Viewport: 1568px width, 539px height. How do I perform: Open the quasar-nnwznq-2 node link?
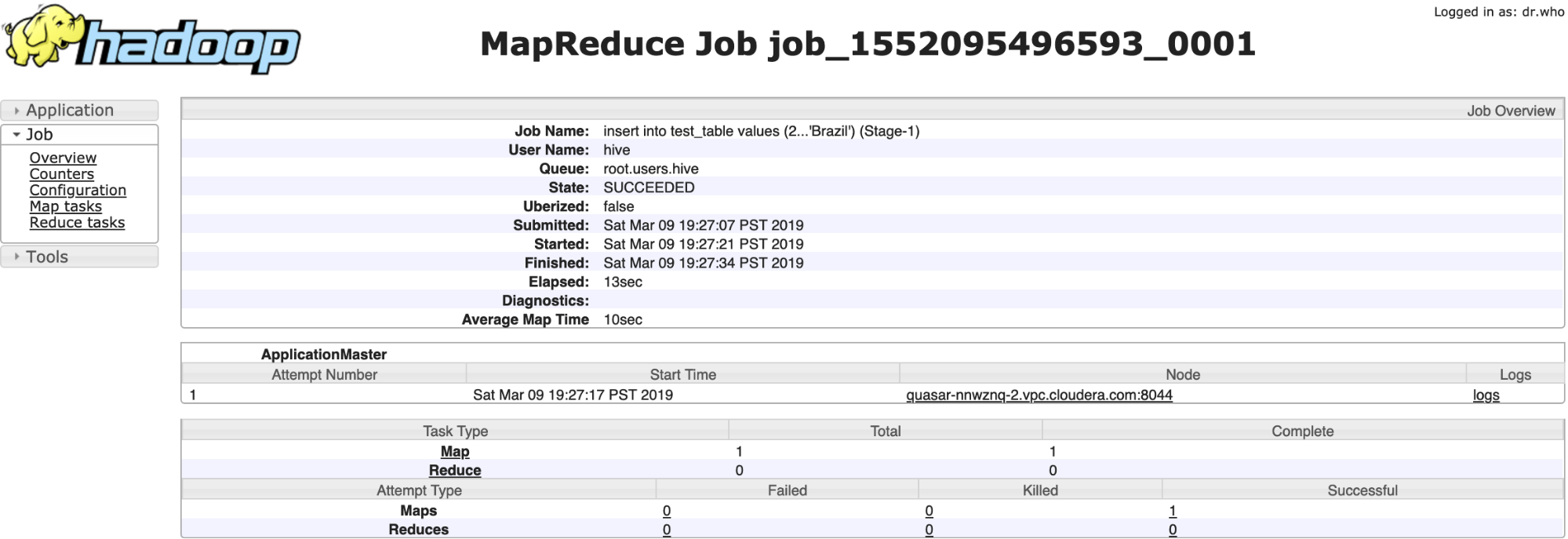(1039, 395)
